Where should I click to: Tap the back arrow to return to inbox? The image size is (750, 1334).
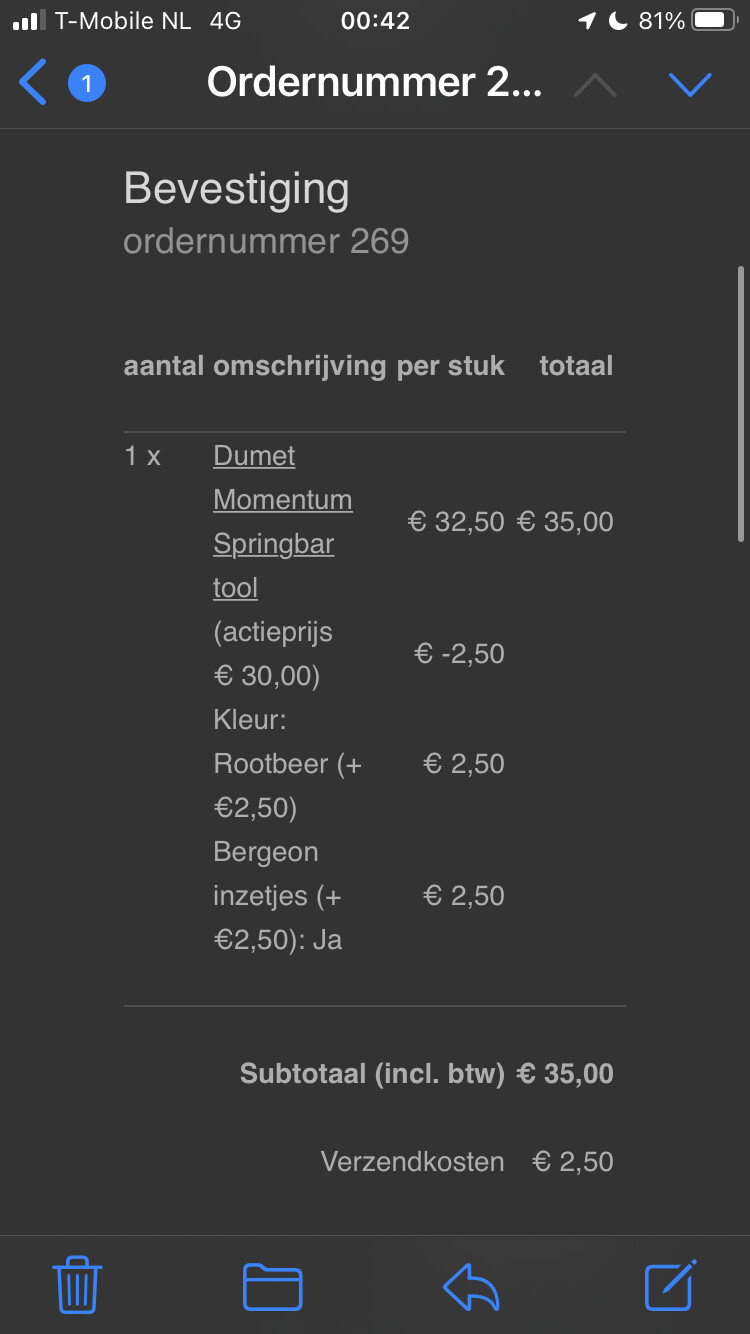tap(33, 83)
